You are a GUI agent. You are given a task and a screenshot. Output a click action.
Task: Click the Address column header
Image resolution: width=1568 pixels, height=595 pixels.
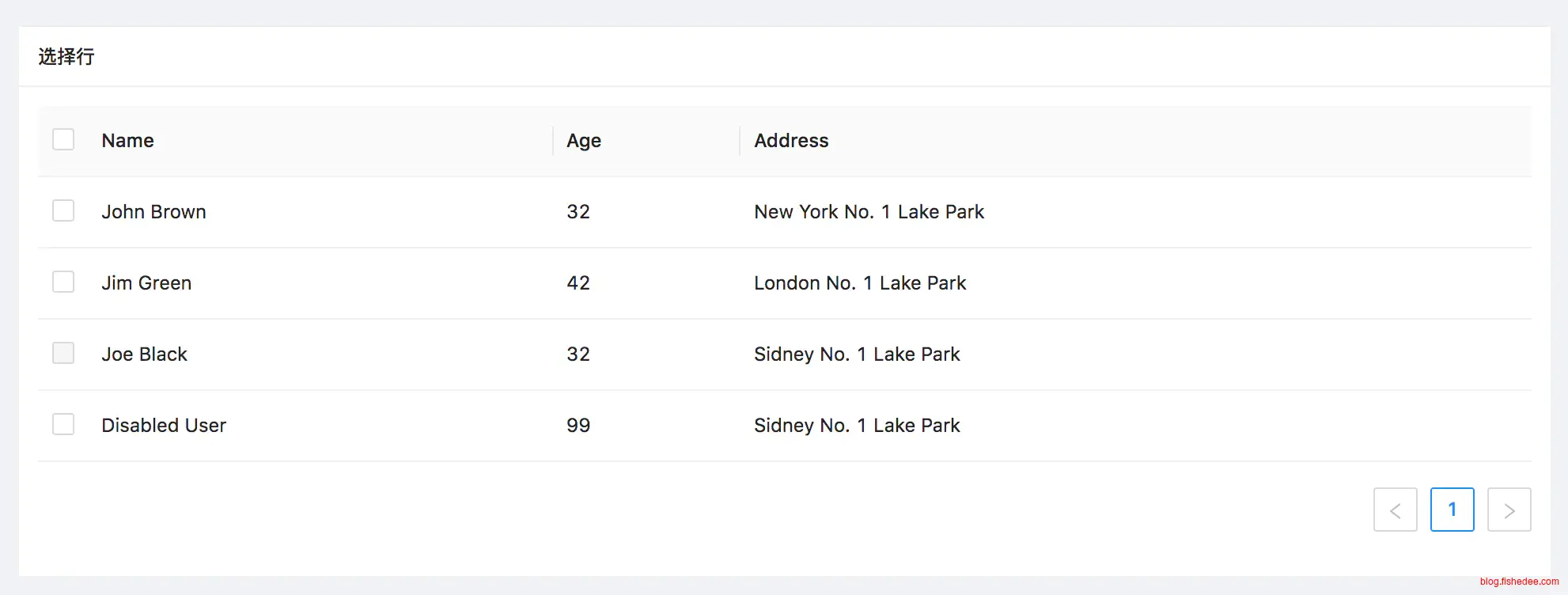(791, 141)
